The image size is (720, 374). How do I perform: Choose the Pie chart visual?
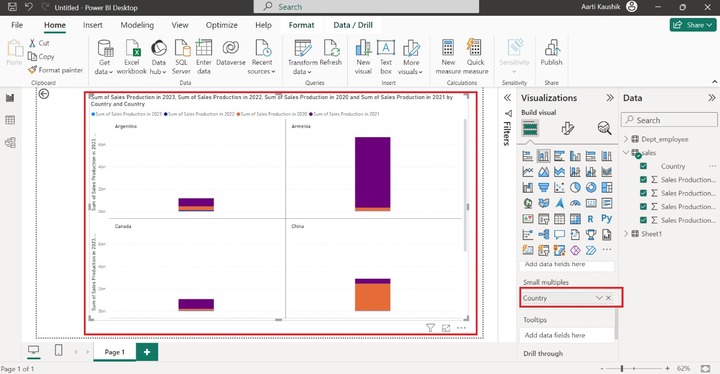pyautogui.click(x=575, y=187)
